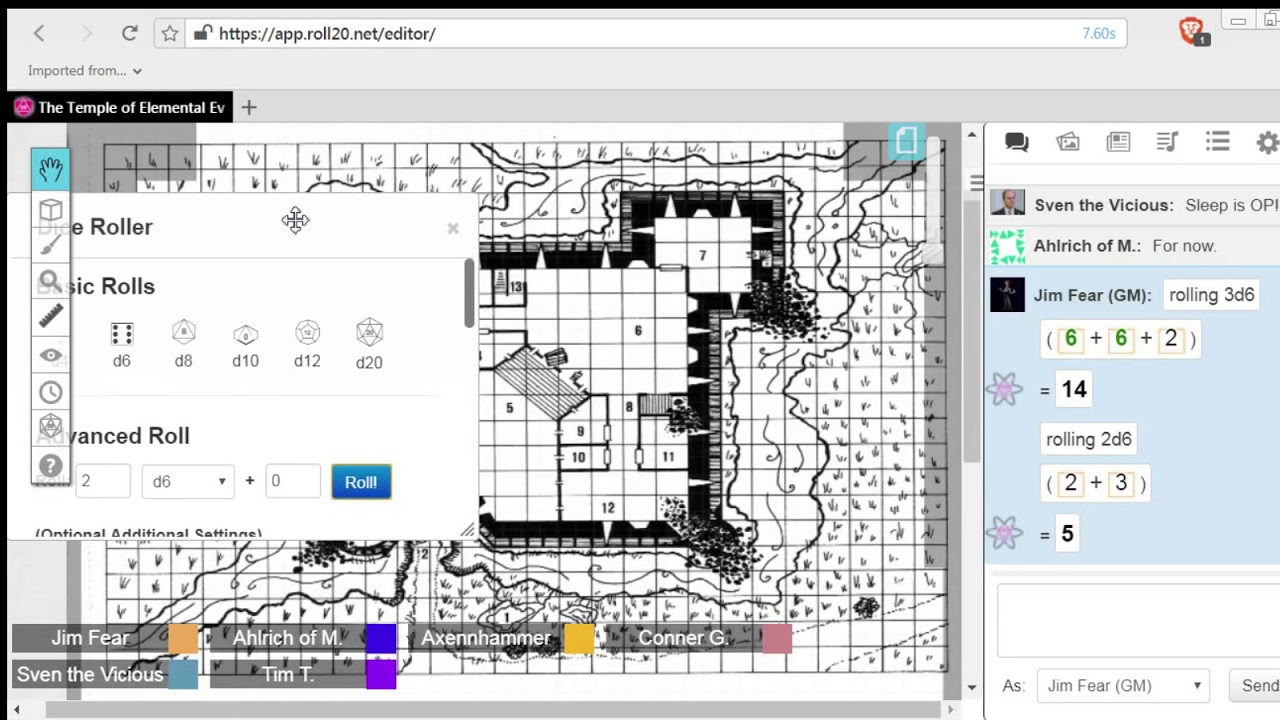This screenshot has height=720, width=1280.
Task: Click the padlock site security icon
Action: coord(202,33)
